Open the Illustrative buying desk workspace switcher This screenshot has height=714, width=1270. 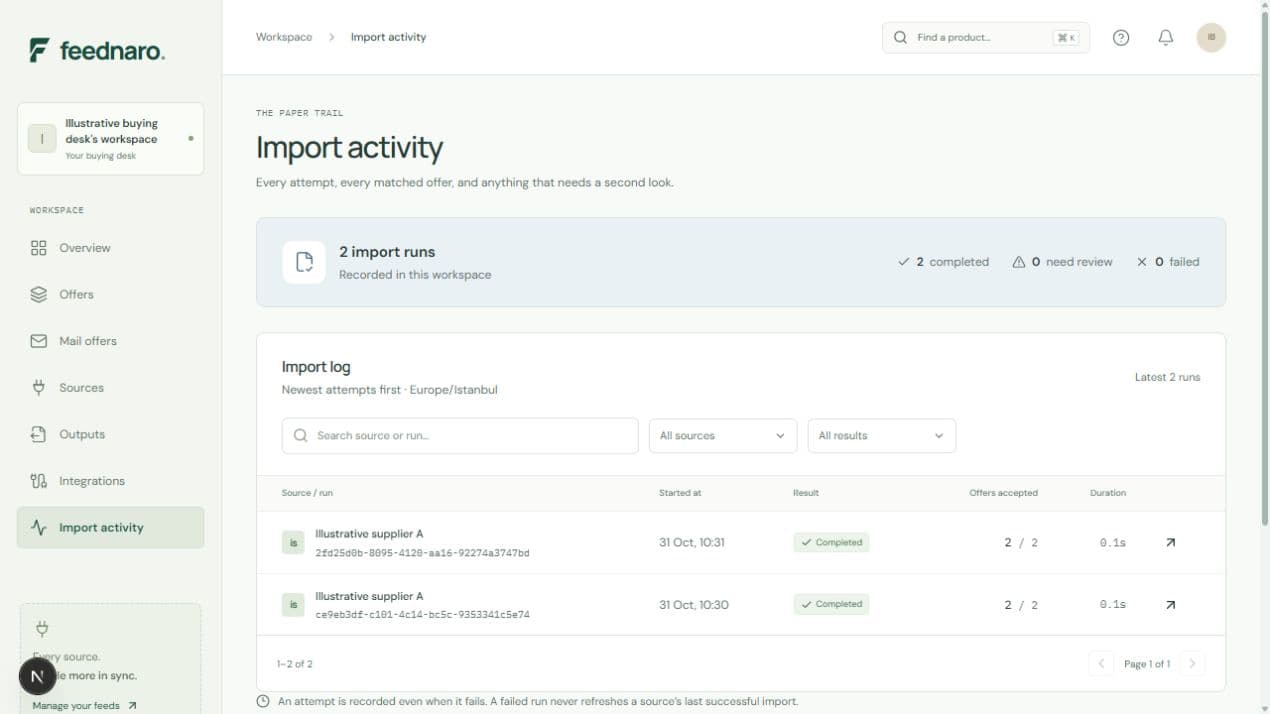[x=111, y=139]
